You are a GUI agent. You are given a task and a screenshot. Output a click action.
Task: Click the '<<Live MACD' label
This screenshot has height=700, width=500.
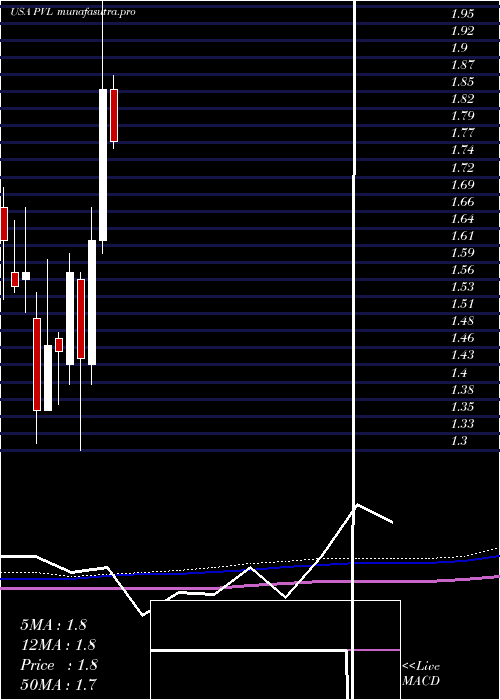pos(421,674)
